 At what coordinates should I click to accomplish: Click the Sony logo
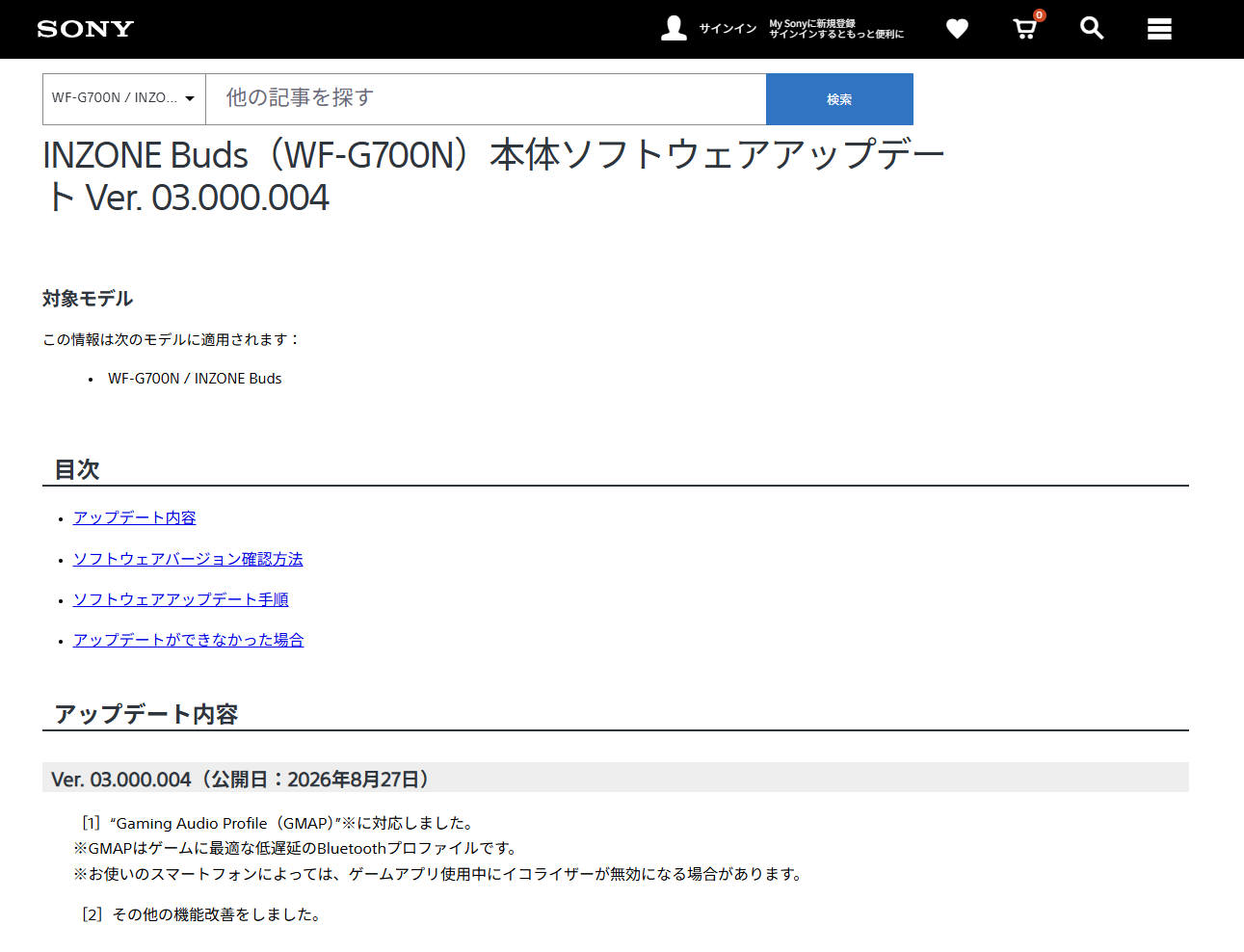(85, 29)
